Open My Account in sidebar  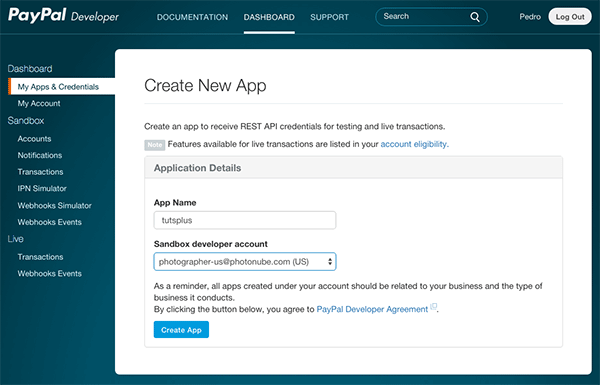coord(39,103)
